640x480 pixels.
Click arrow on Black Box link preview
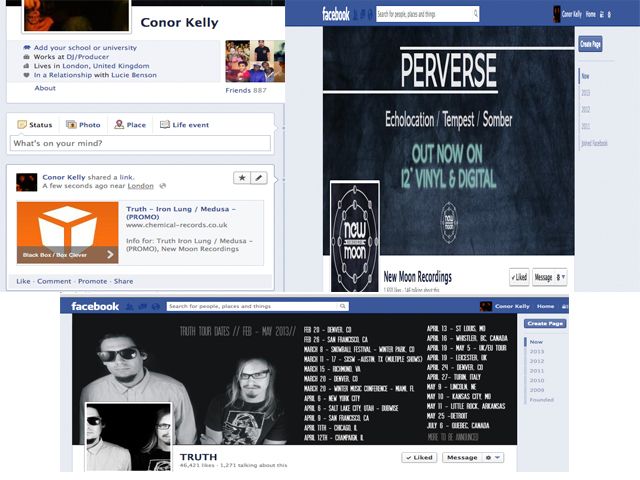point(110,255)
